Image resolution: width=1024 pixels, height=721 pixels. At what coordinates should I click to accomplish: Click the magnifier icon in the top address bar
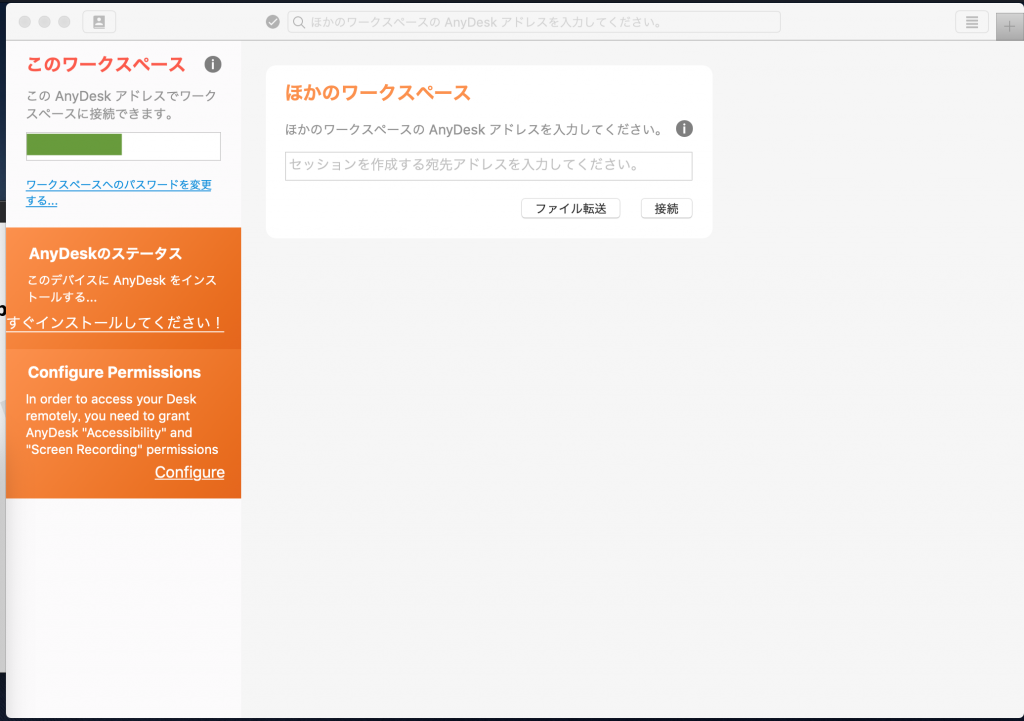(x=298, y=22)
